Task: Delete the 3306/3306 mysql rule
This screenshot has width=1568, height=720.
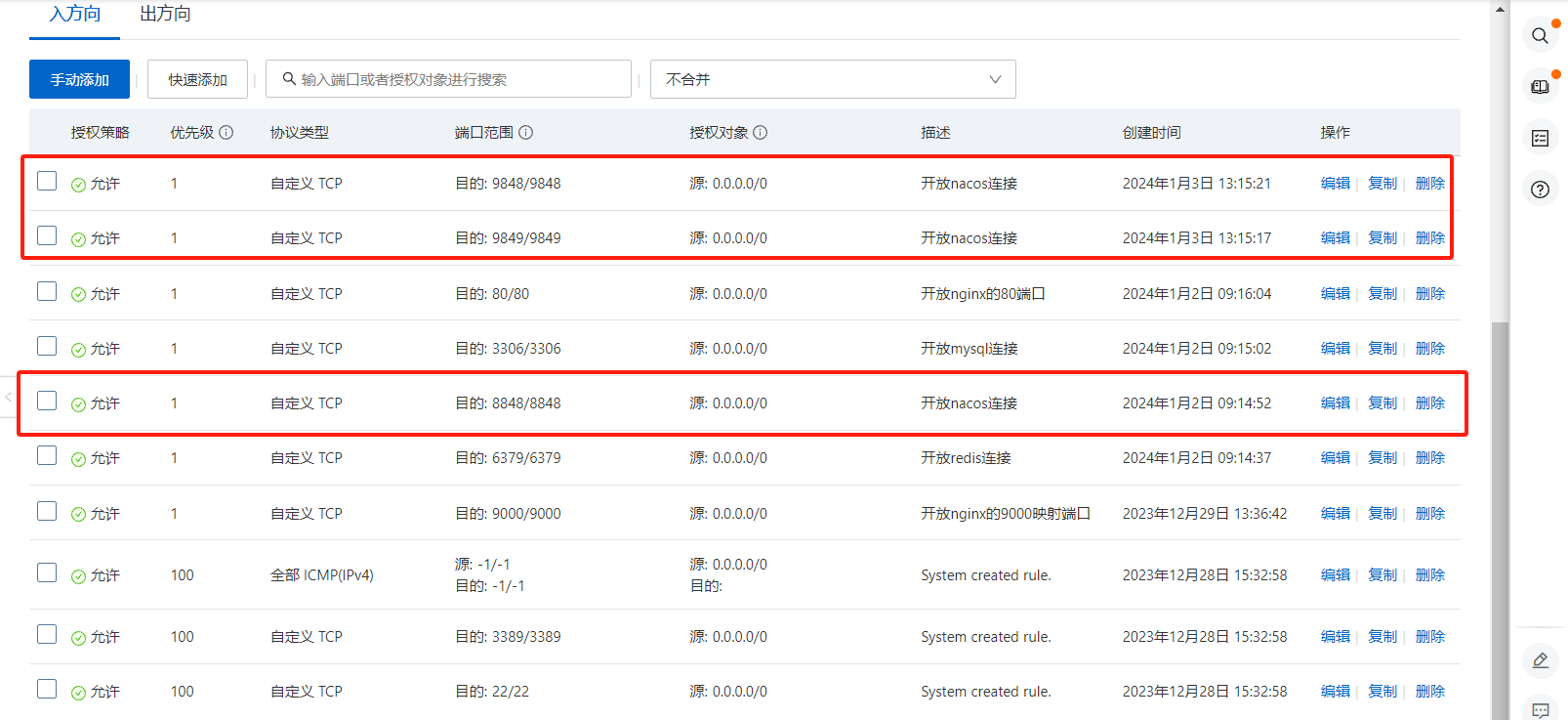Action: pyautogui.click(x=1429, y=349)
